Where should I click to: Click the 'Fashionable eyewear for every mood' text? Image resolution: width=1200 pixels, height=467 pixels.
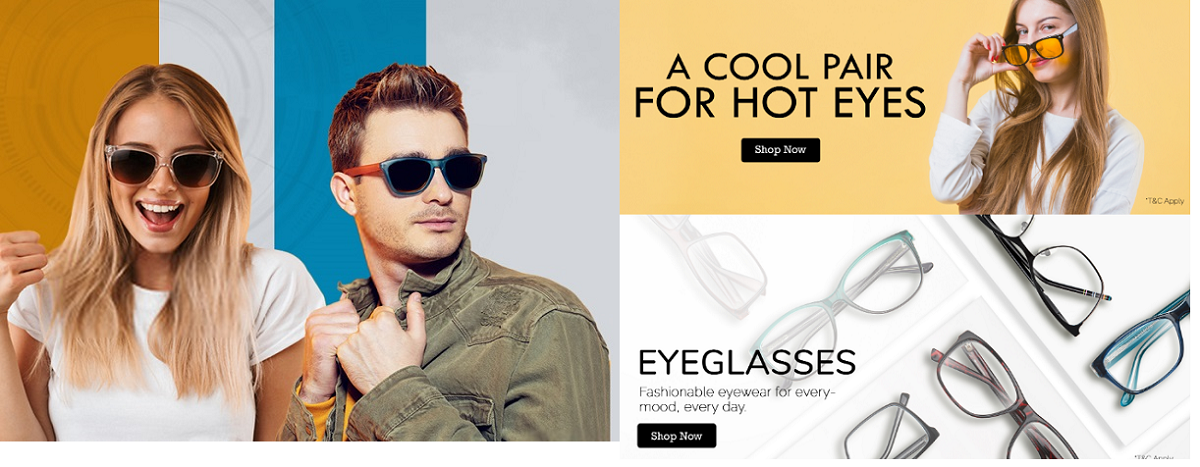[x=736, y=399]
